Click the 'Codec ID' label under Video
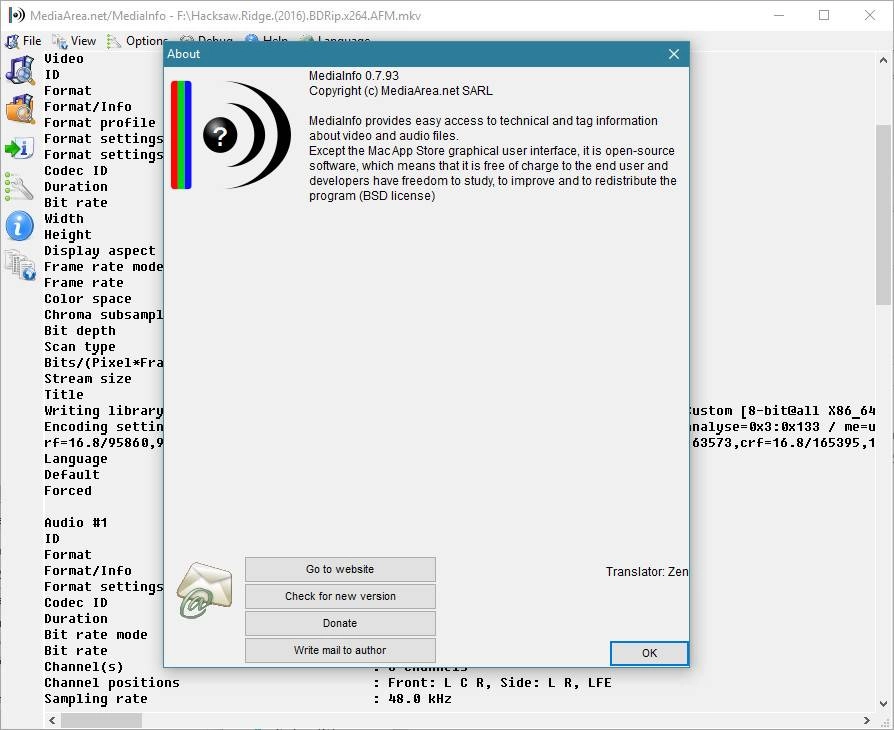This screenshot has width=894, height=730. tap(76, 171)
